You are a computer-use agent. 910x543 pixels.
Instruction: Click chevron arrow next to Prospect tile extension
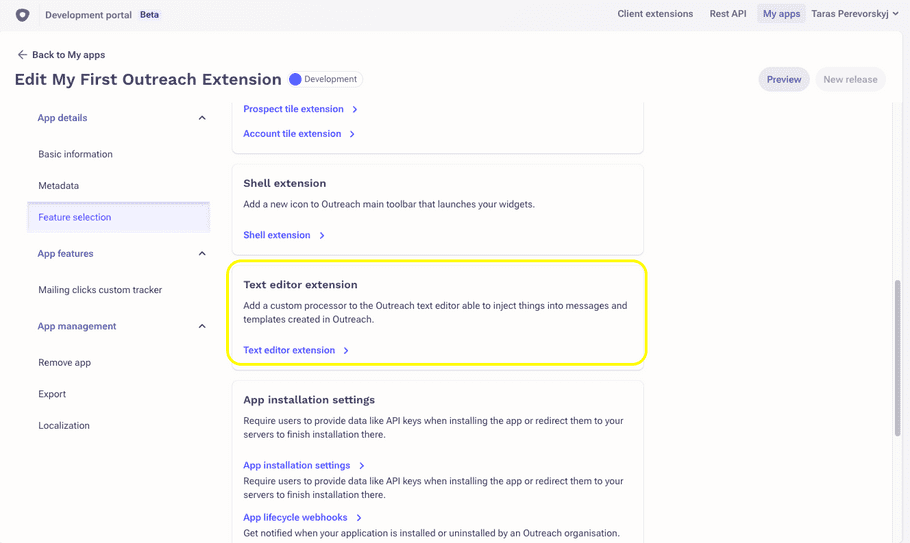coord(355,109)
